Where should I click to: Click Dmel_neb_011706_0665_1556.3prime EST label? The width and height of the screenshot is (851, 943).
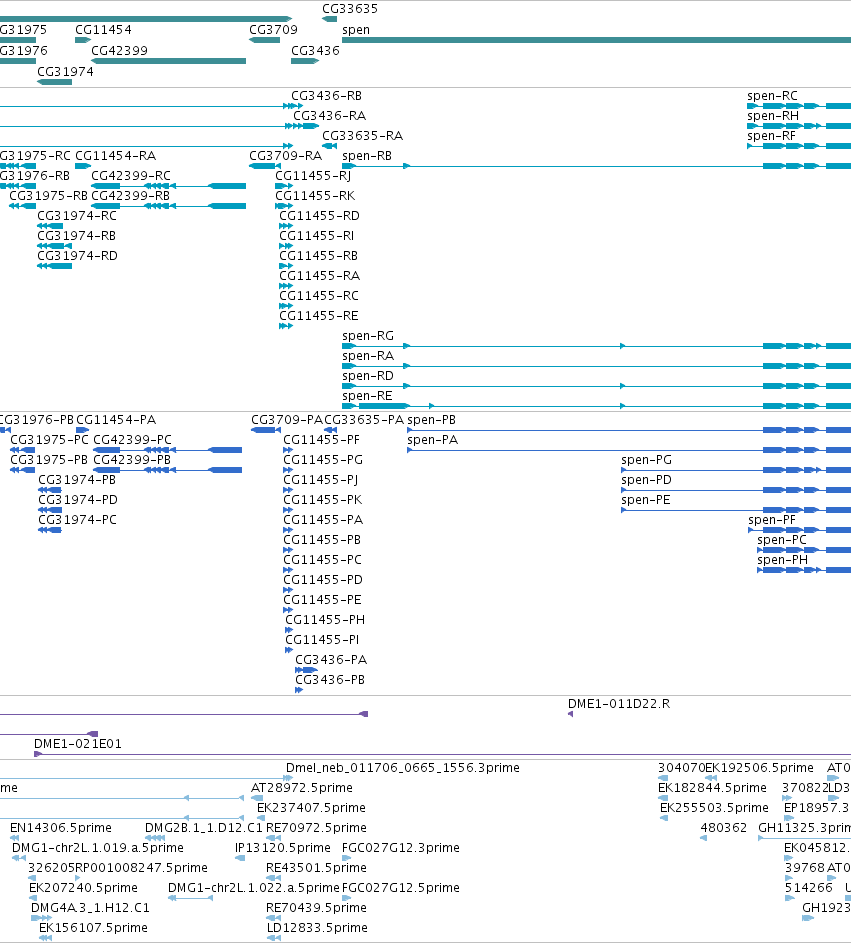point(402,769)
